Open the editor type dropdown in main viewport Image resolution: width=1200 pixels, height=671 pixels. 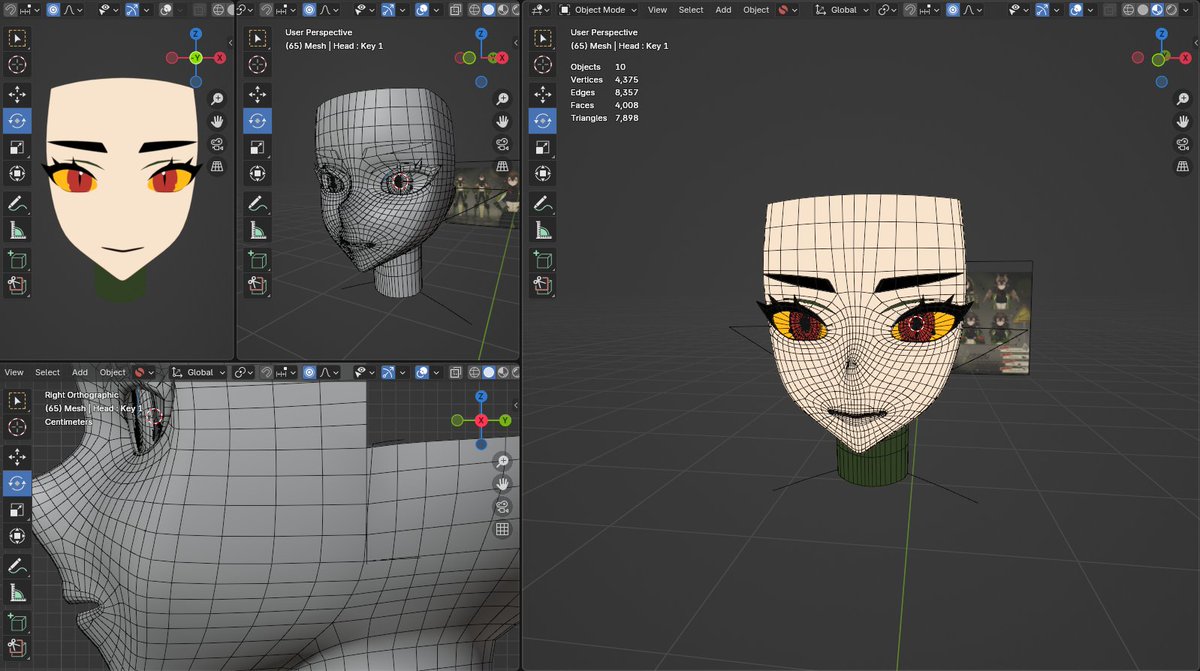point(540,10)
